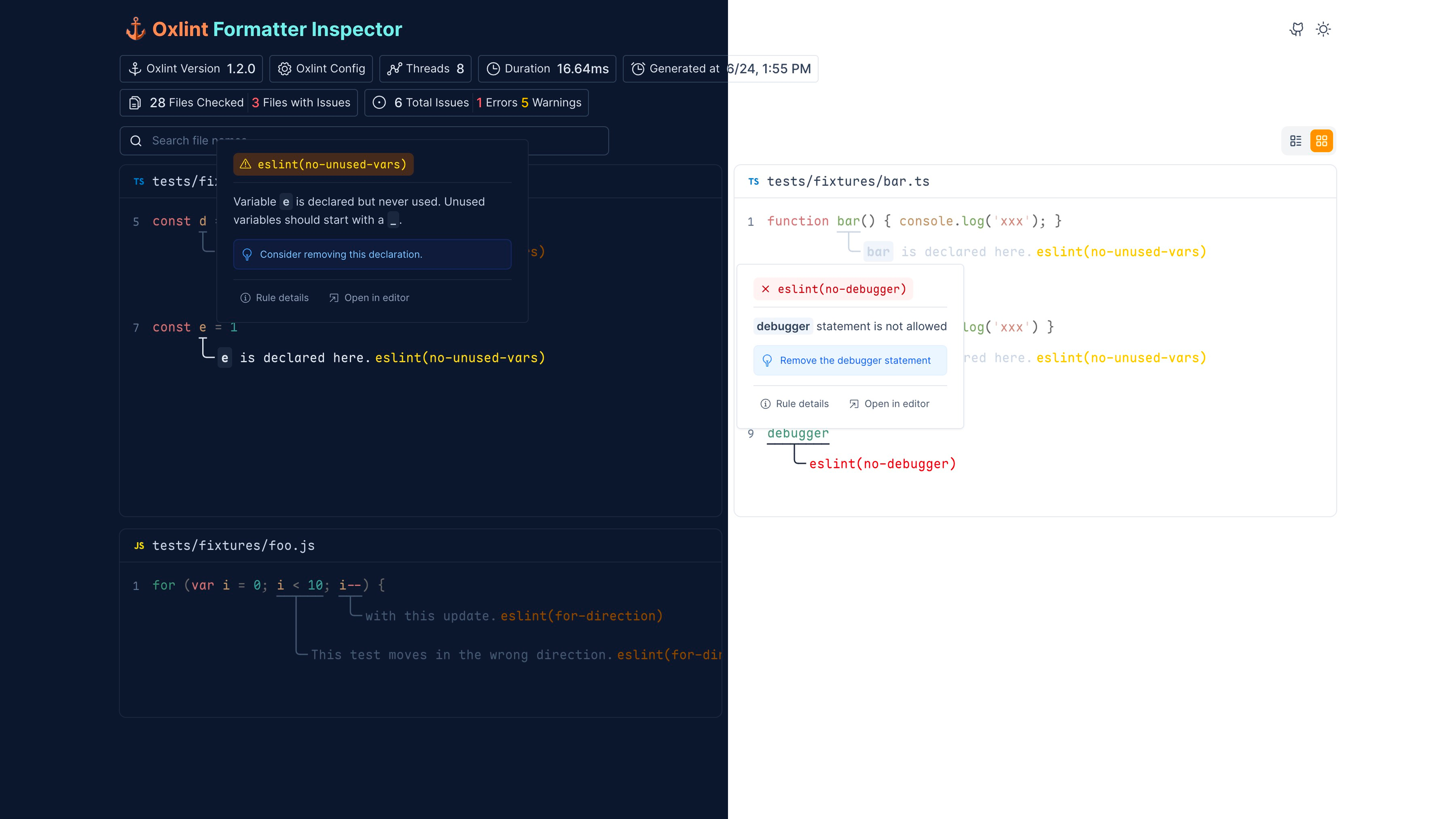Click the alarm icon beside Generated at
Viewport: 1456px width, 819px height.
(x=638, y=69)
